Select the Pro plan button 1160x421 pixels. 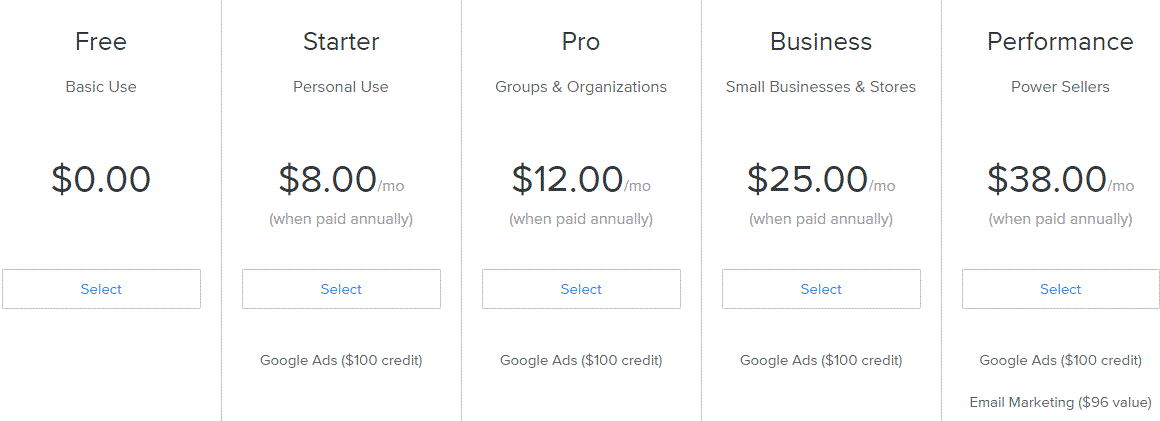(x=581, y=289)
